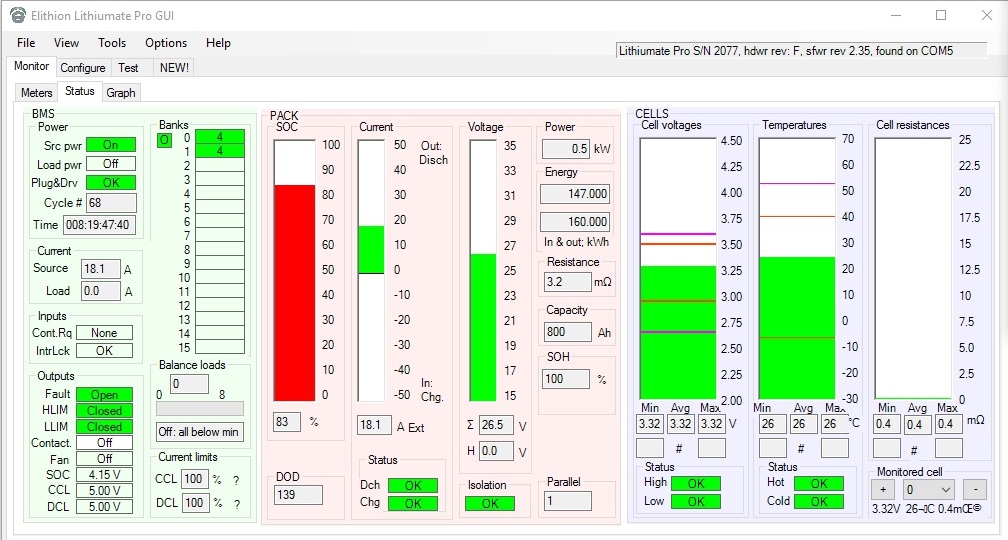Screen dimensions: 1008x540
Task: Click the Fault Open output indicator
Action: tap(104, 395)
